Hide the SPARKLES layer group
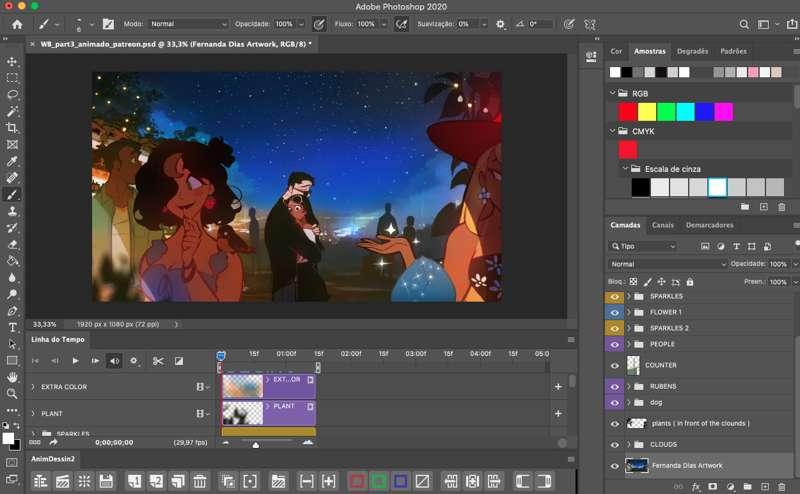This screenshot has height=494, width=800. [x=614, y=297]
